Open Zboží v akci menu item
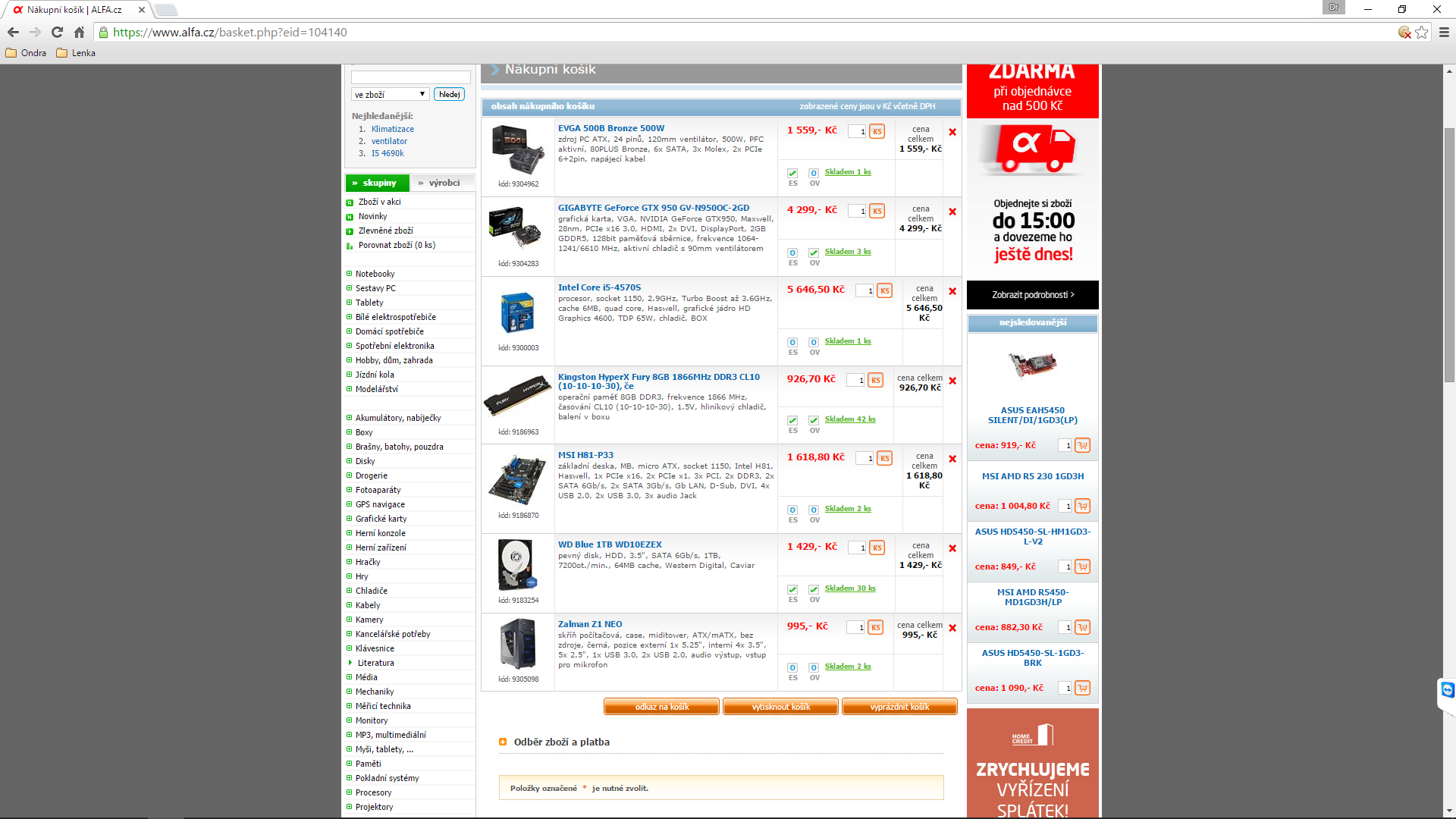The image size is (1456, 819). [379, 202]
